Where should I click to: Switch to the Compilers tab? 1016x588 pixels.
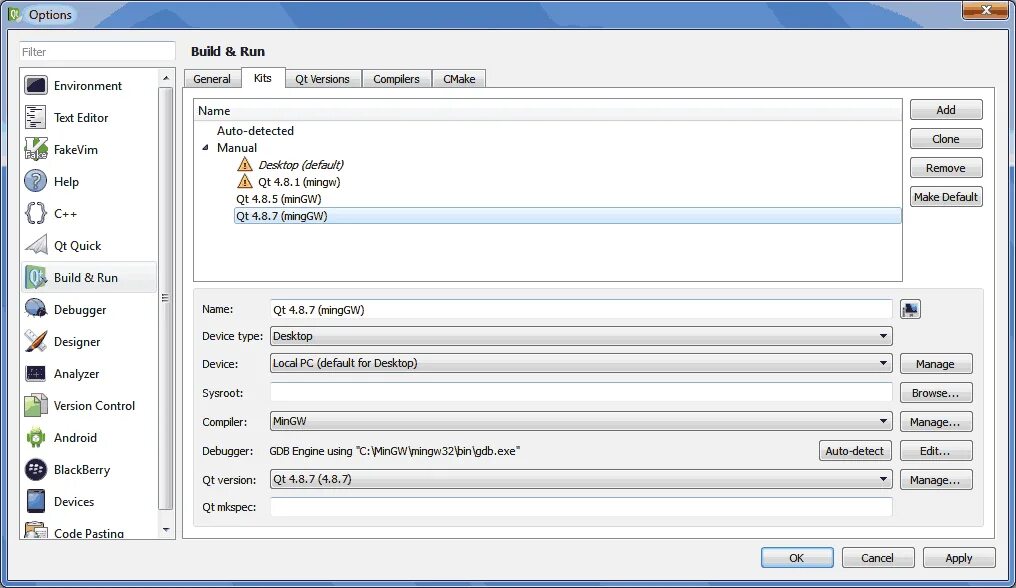point(397,78)
